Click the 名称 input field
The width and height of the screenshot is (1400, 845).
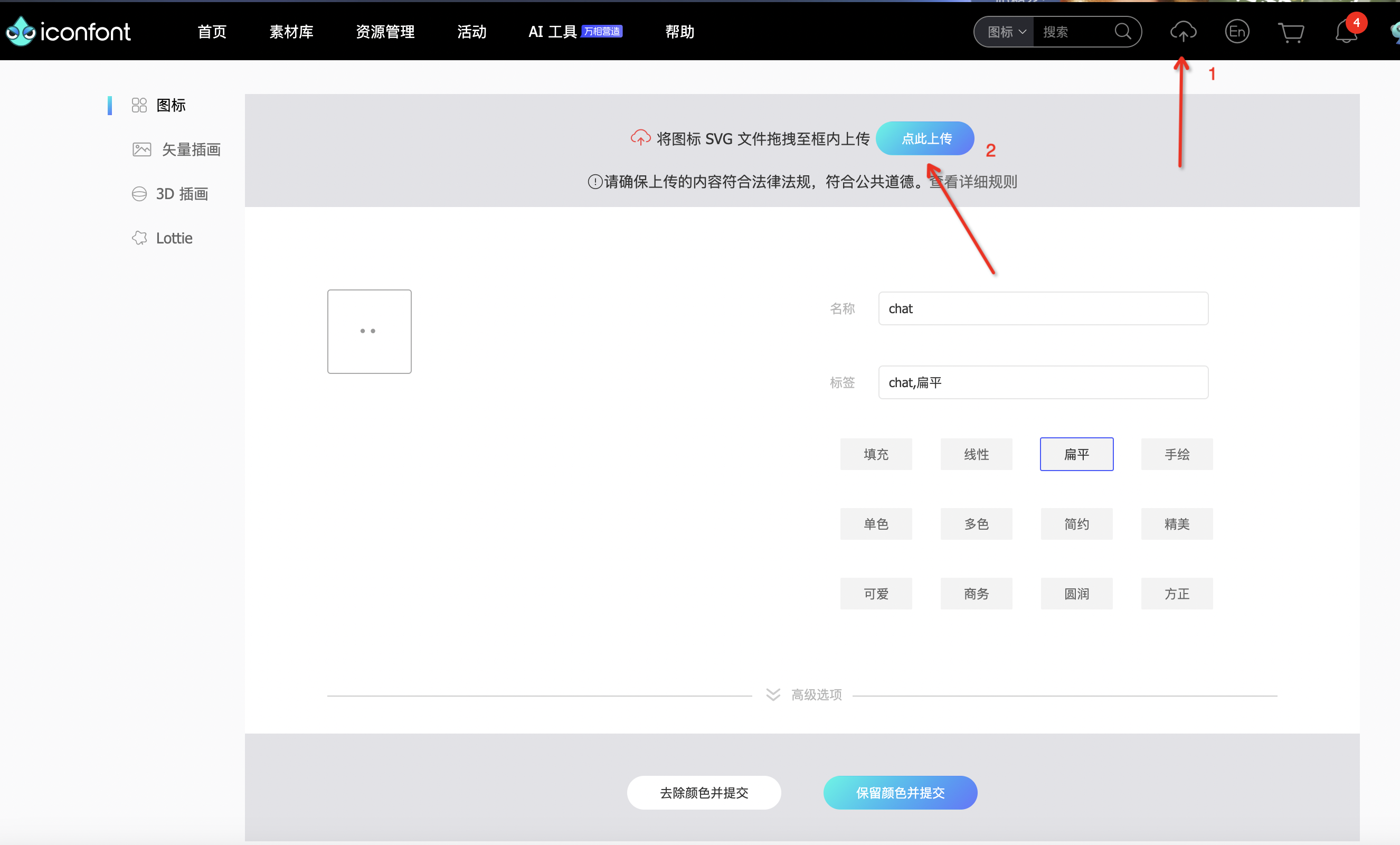[1043, 308]
